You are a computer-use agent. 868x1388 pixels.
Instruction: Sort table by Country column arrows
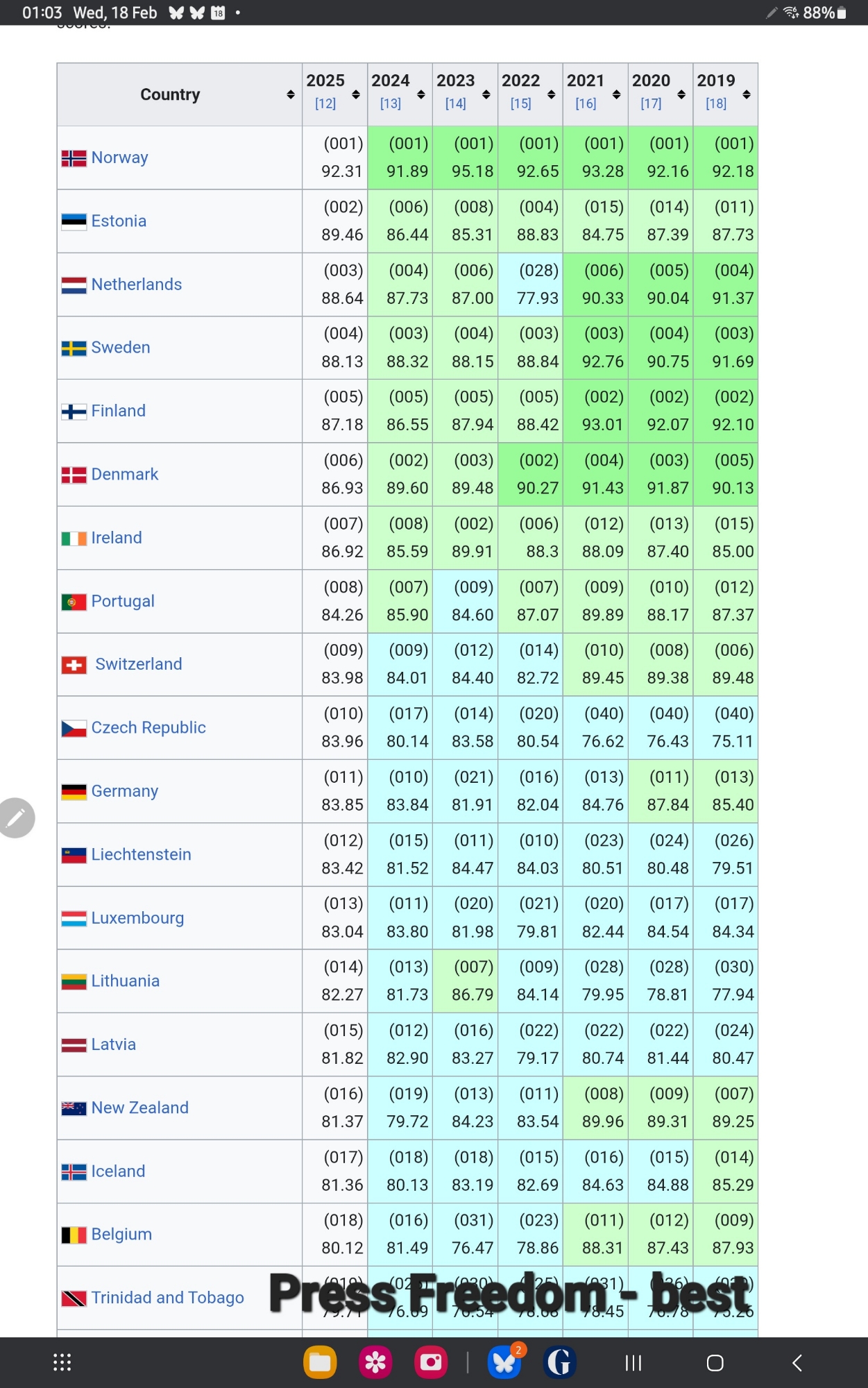291,94
